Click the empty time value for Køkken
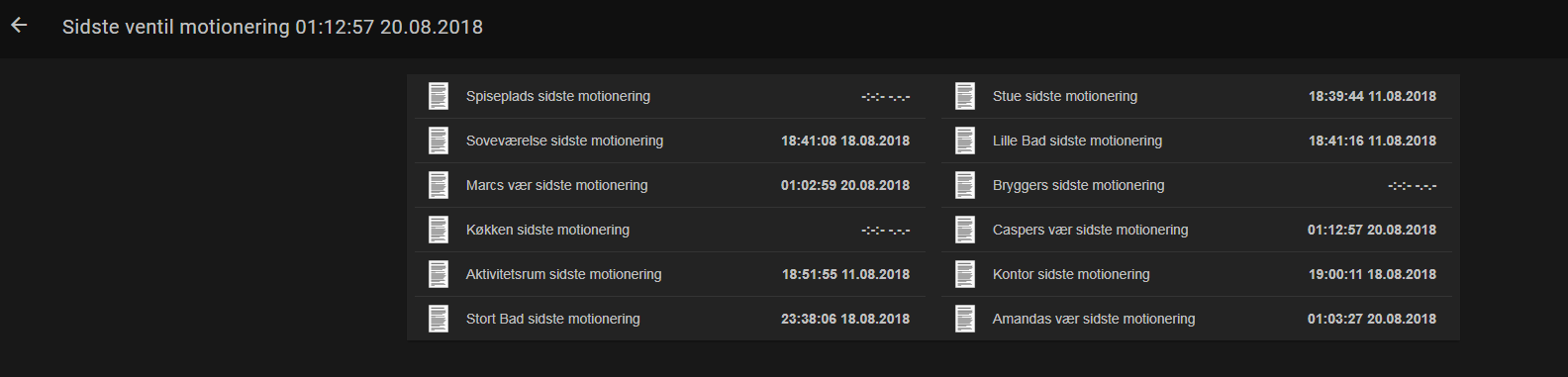 point(886,231)
